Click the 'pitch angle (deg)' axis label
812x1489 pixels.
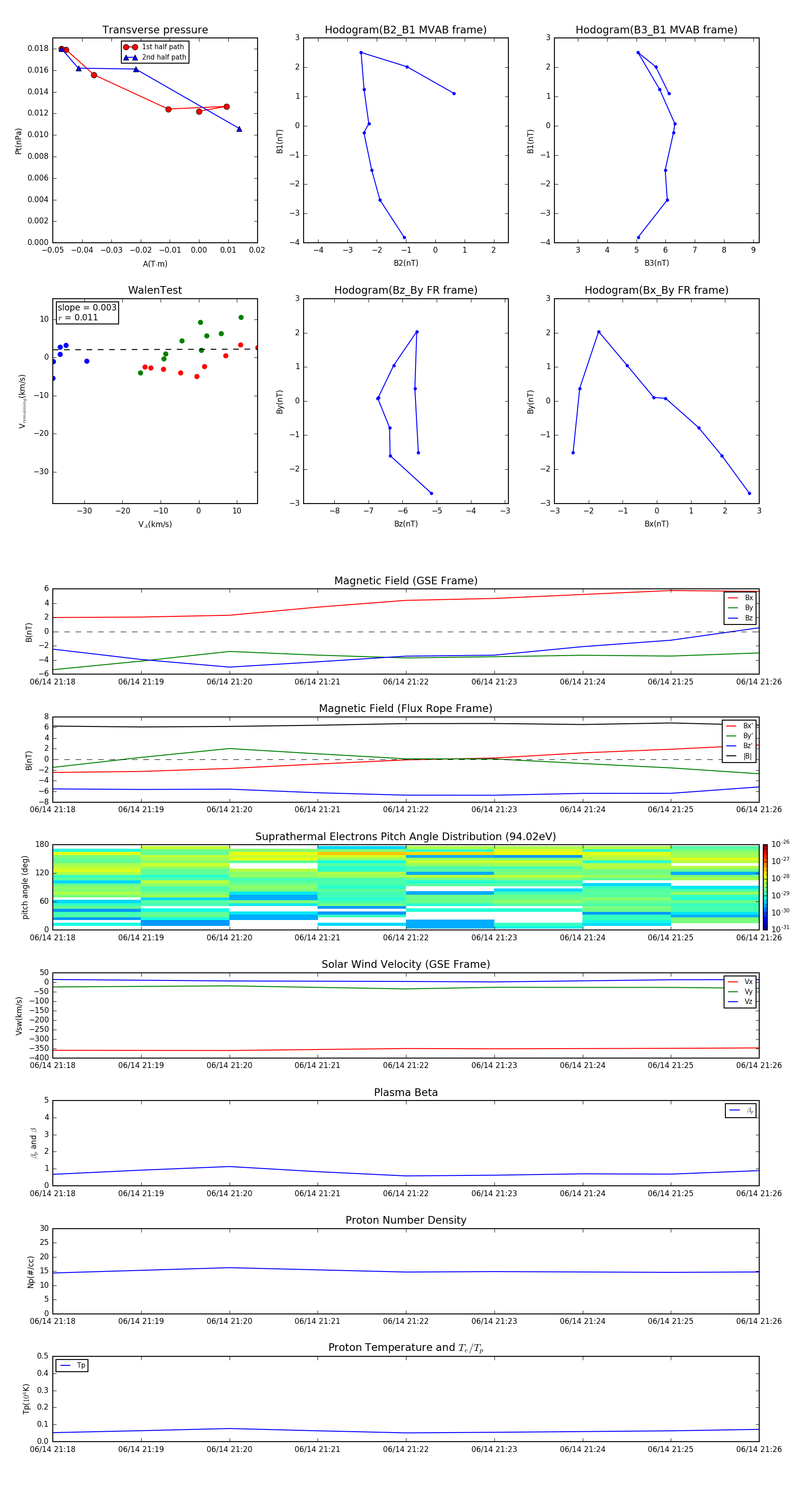tap(25, 887)
